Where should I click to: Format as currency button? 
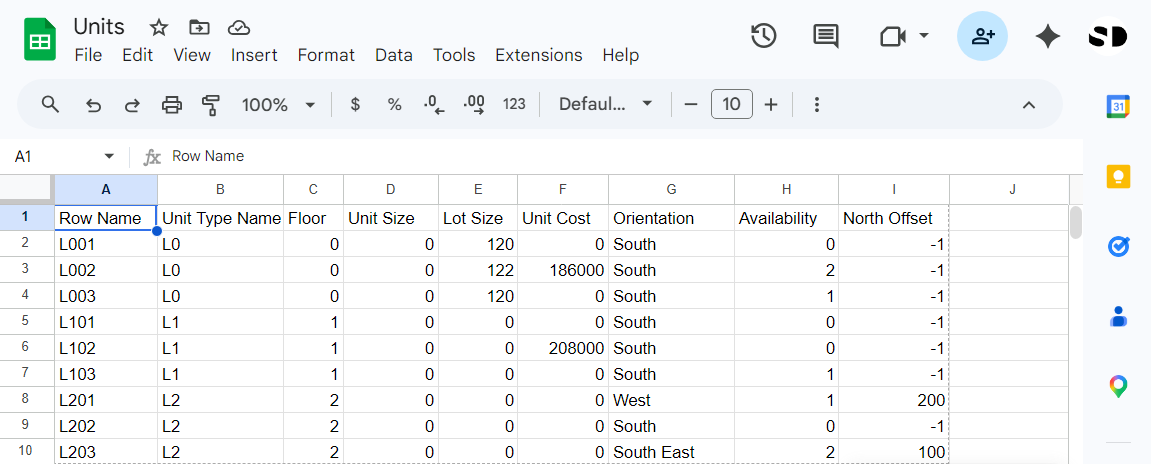[355, 105]
